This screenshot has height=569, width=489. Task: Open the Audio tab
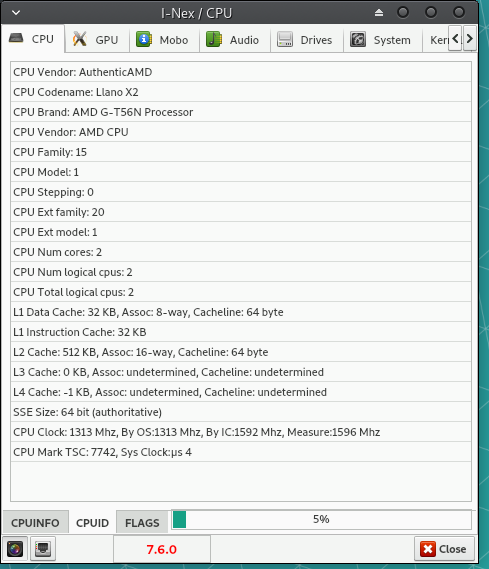point(235,39)
